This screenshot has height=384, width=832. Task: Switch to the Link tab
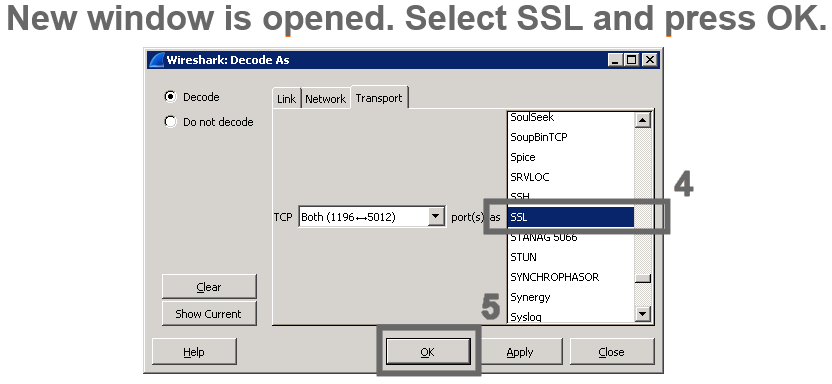coord(287,99)
